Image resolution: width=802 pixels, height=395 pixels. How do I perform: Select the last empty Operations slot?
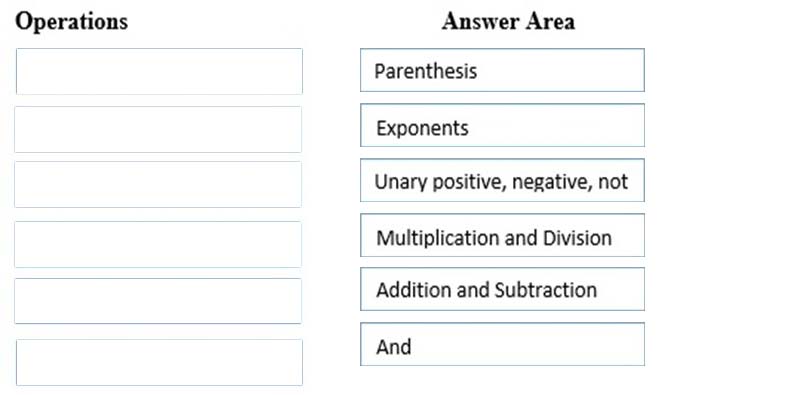(159, 363)
